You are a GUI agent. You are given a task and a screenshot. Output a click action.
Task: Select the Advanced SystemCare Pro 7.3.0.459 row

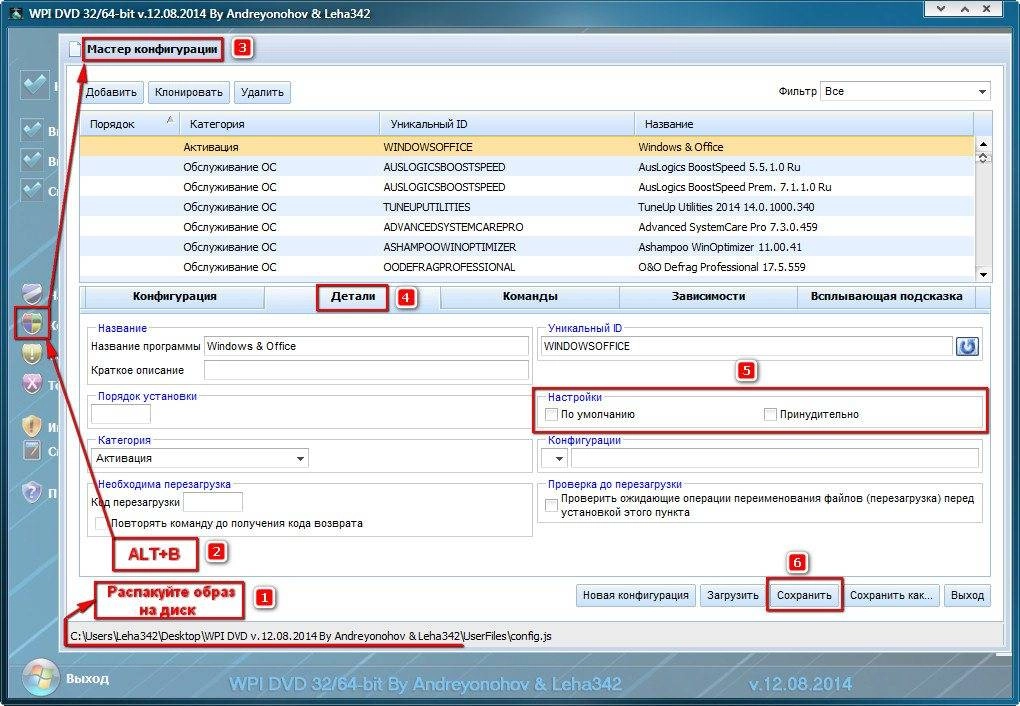(527, 227)
